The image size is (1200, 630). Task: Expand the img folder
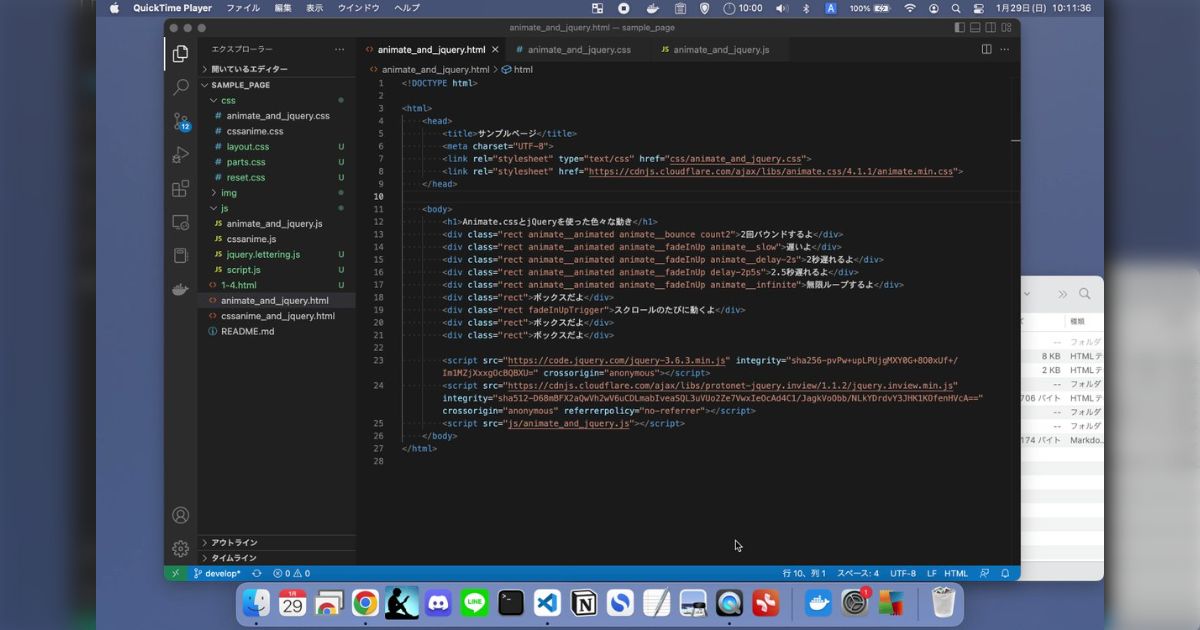tap(228, 192)
